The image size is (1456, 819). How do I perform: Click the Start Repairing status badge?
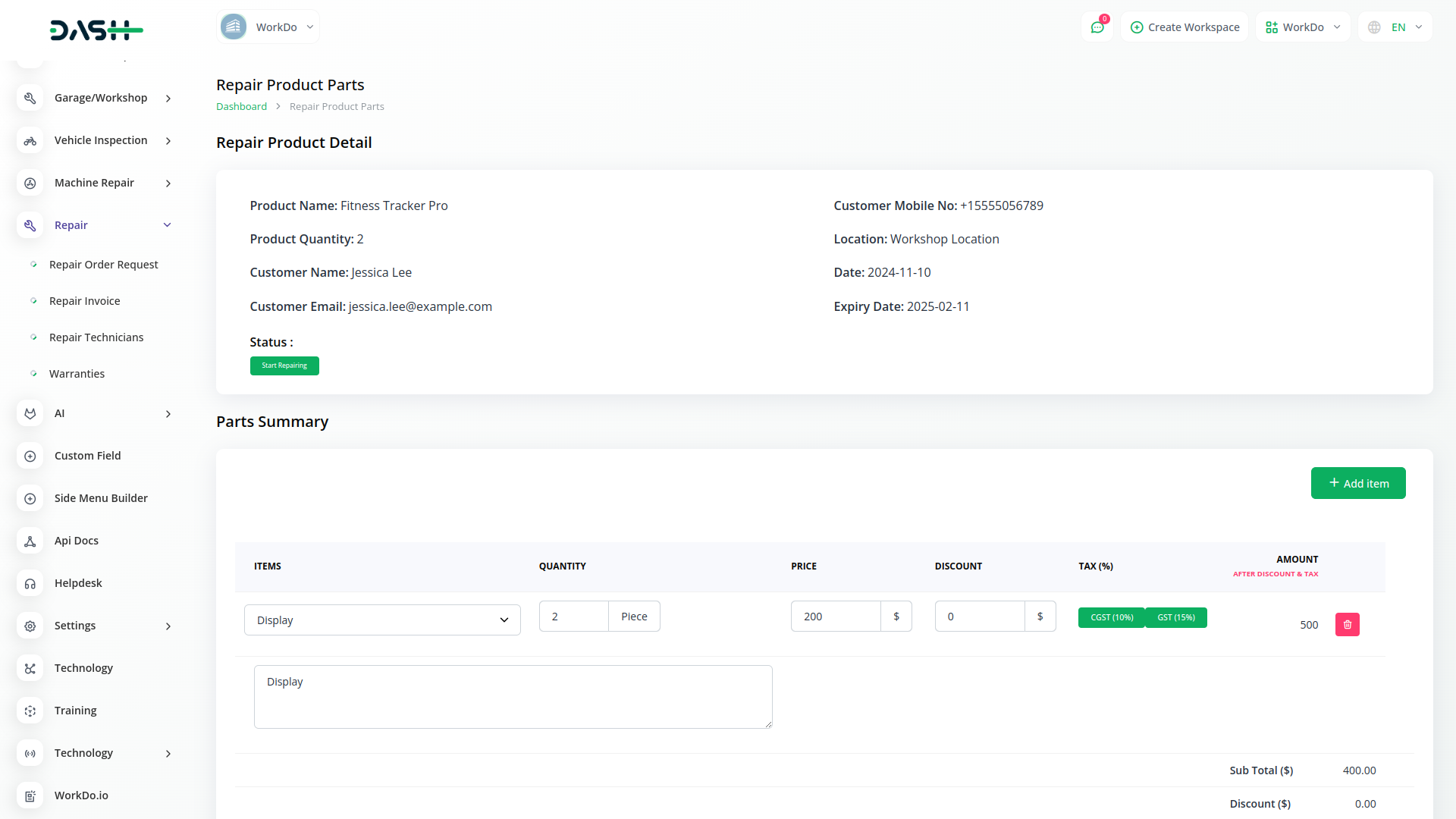284,366
